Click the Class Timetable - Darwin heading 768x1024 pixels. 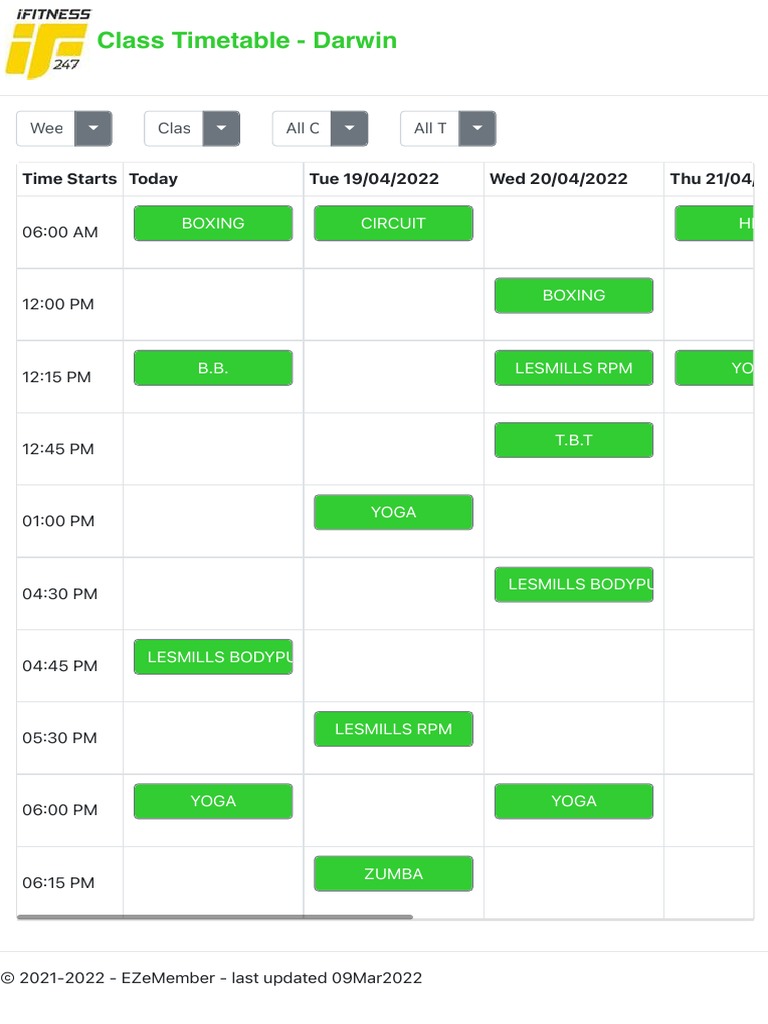[247, 41]
